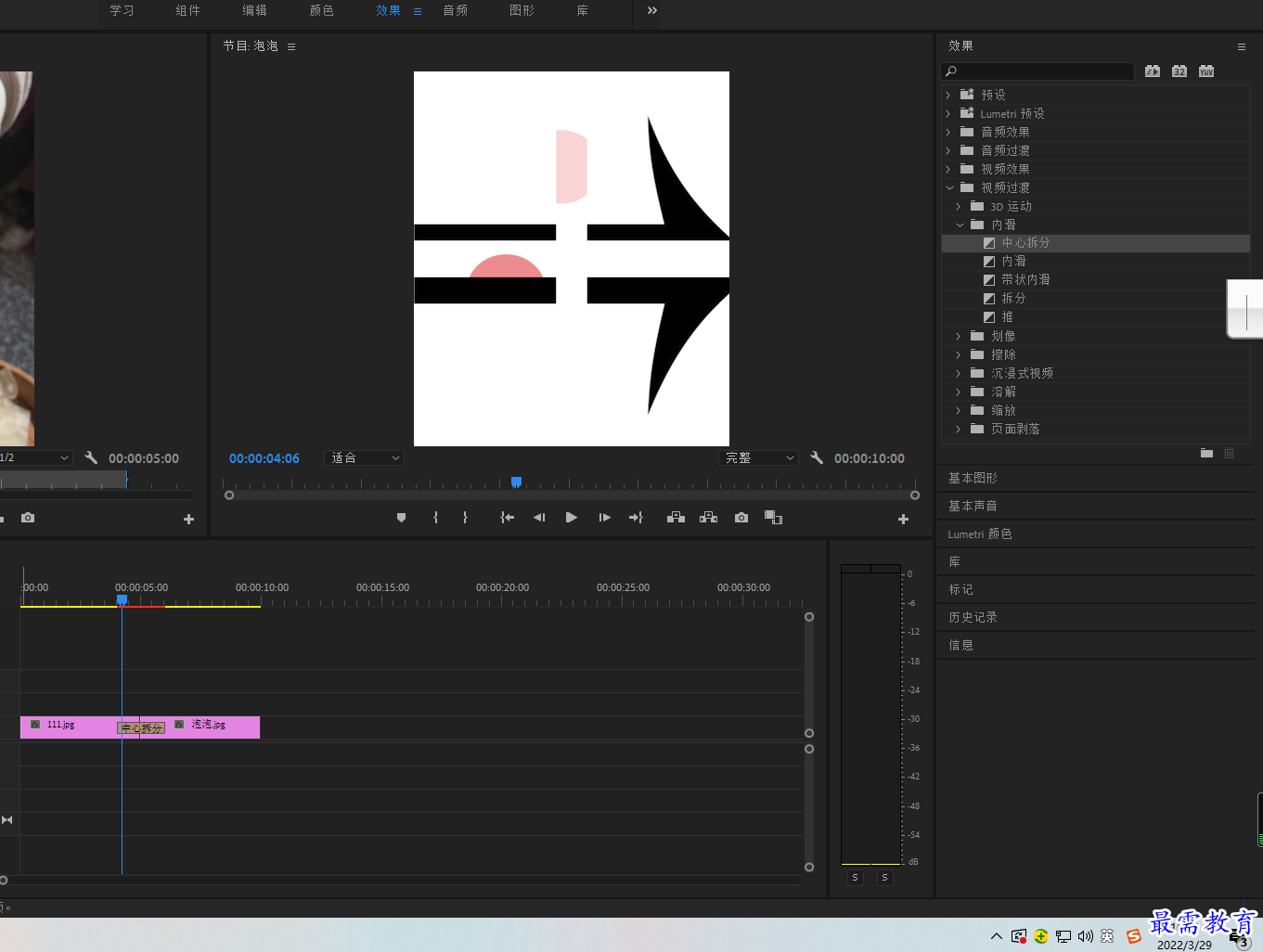This screenshot has height=952, width=1263.
Task: Click the Extract button in Program monitor
Action: click(x=709, y=518)
